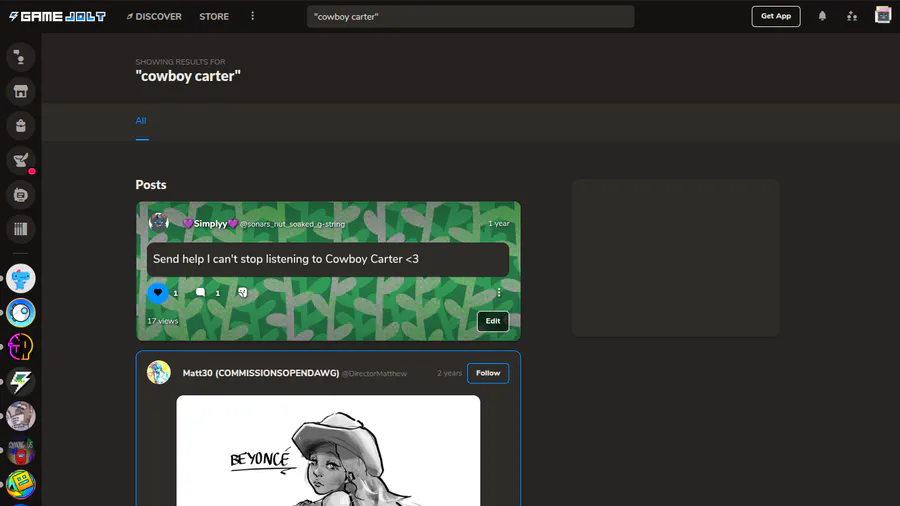Open the Geometry Dash community icon
The width and height of the screenshot is (900, 506).
click(x=21, y=485)
